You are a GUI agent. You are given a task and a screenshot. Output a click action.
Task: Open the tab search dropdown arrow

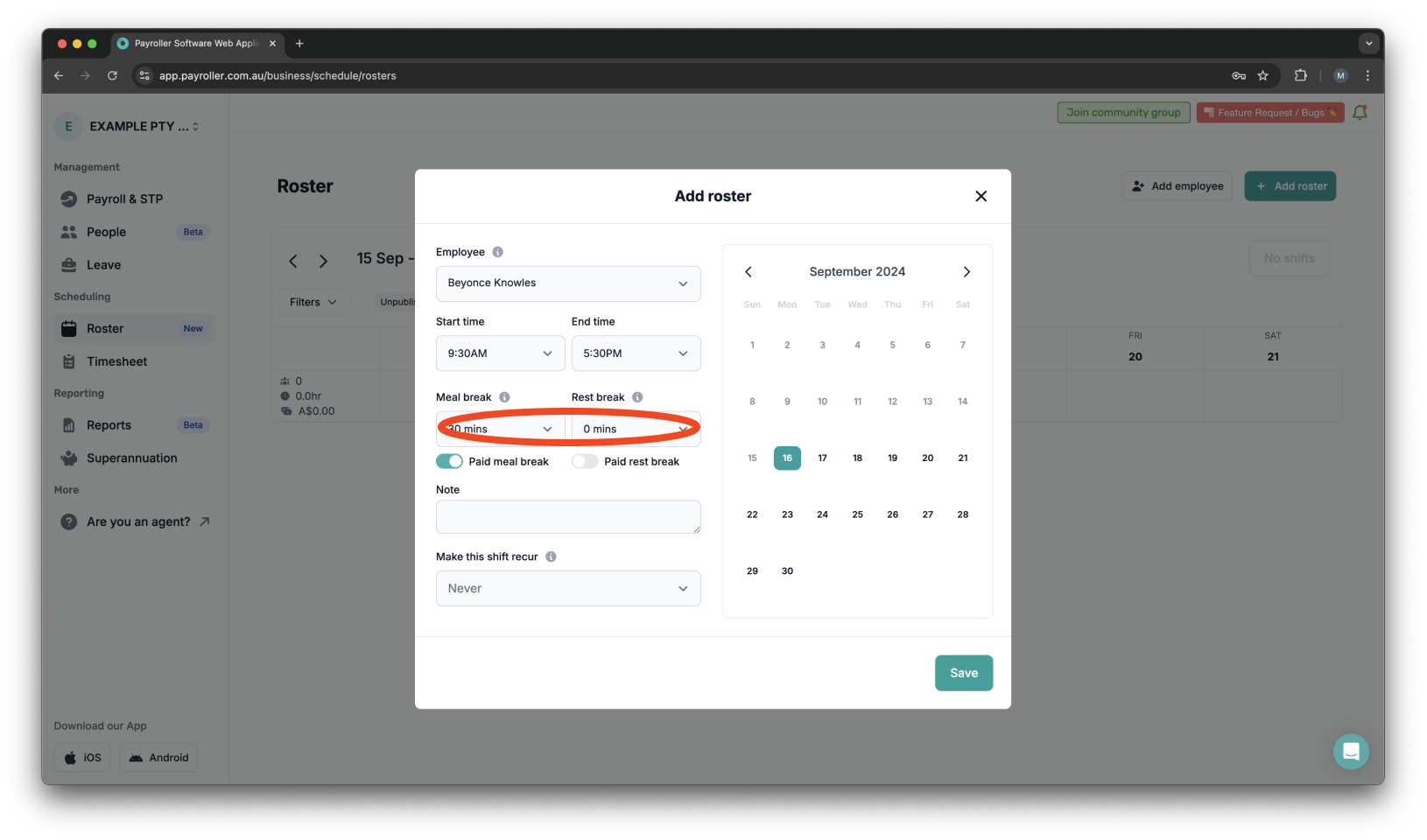pyautogui.click(x=1369, y=43)
